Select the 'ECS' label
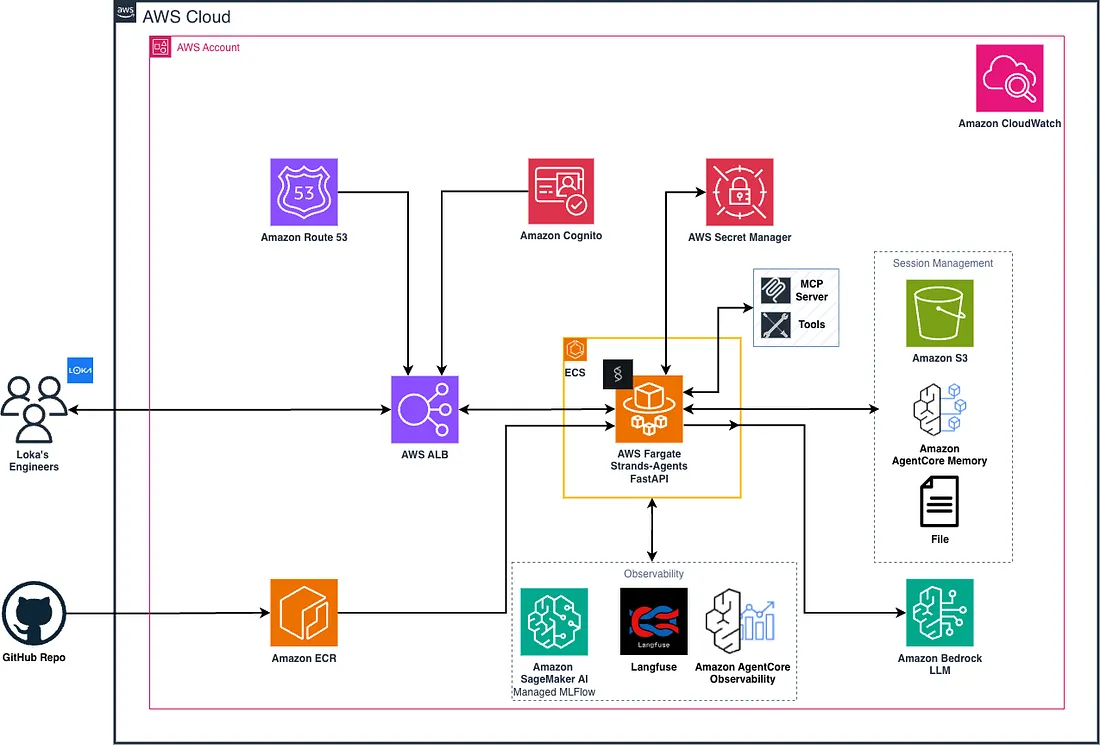1100x745 pixels. tap(575, 372)
